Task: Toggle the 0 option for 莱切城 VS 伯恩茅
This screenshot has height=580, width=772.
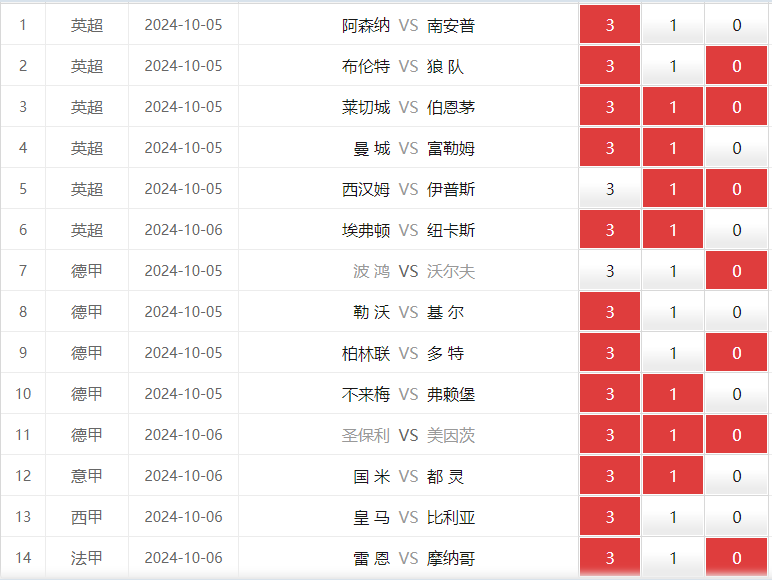Action: pos(736,106)
